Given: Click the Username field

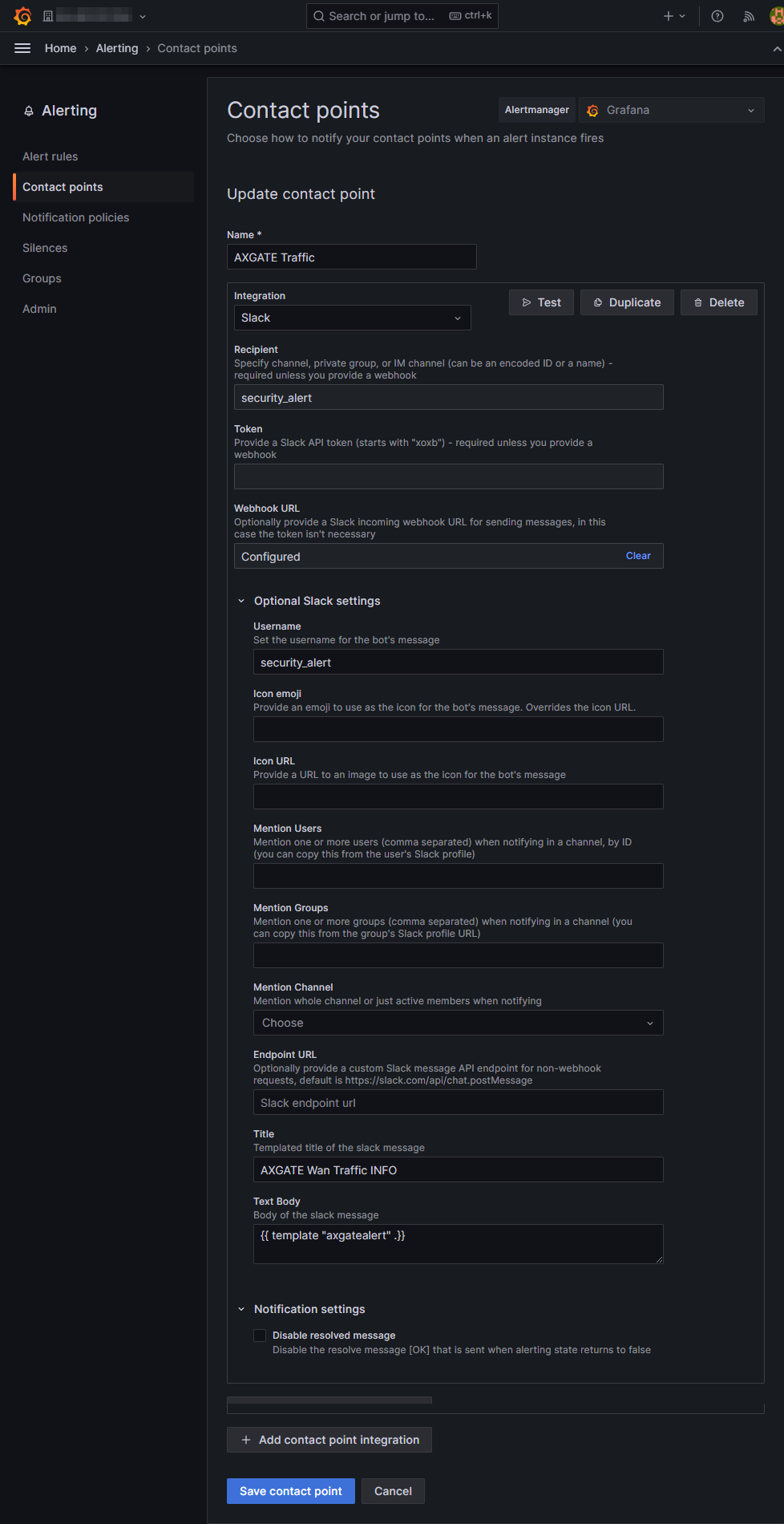Looking at the screenshot, I should [x=459, y=662].
